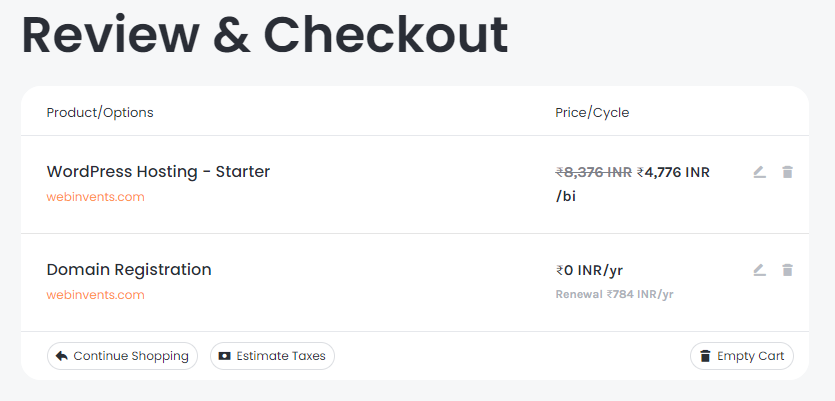Open webinvents.com link under WordPress Hosting
This screenshot has height=401, width=835.
(96, 197)
